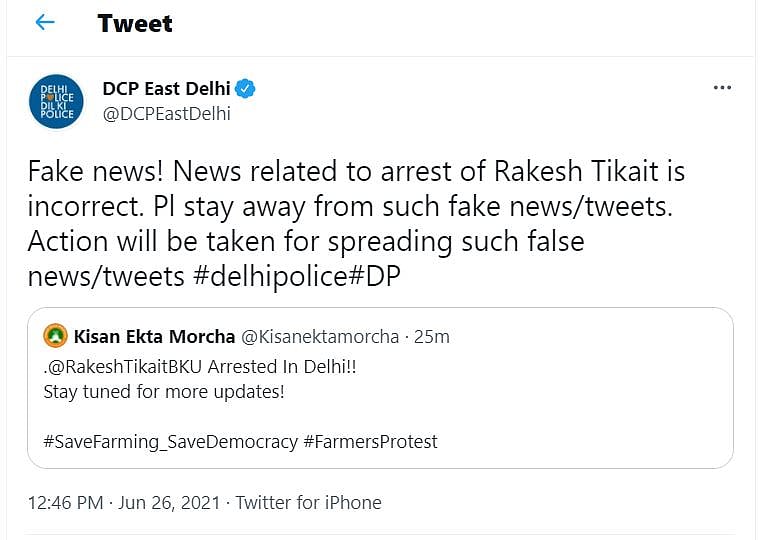
Task: Open quoted tweet at 'Stay tuned for more updates!'
Action: pyautogui.click(x=164, y=391)
